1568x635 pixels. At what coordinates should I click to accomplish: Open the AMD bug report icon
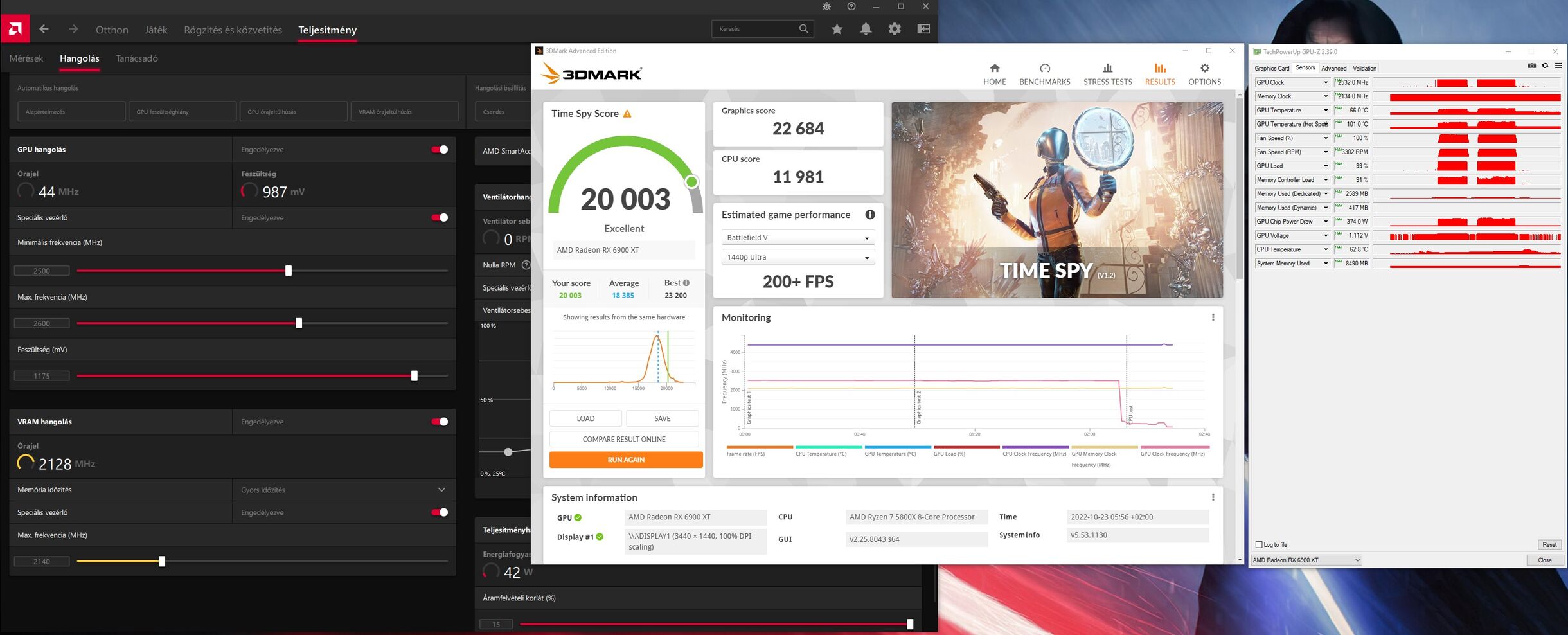point(826,6)
